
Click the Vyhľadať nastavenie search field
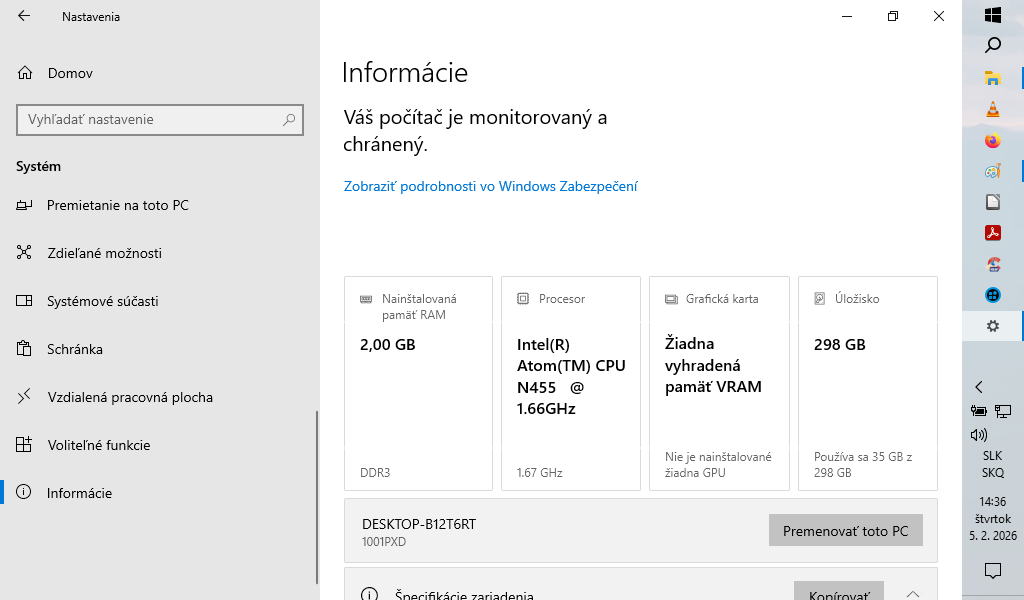(150, 119)
